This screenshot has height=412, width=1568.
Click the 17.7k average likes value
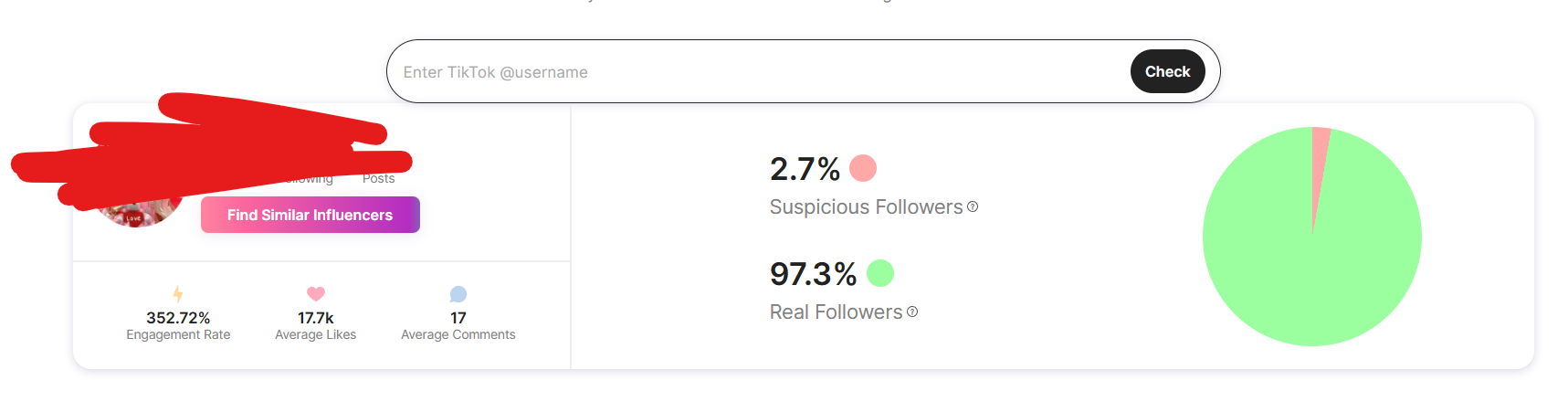[x=316, y=318]
